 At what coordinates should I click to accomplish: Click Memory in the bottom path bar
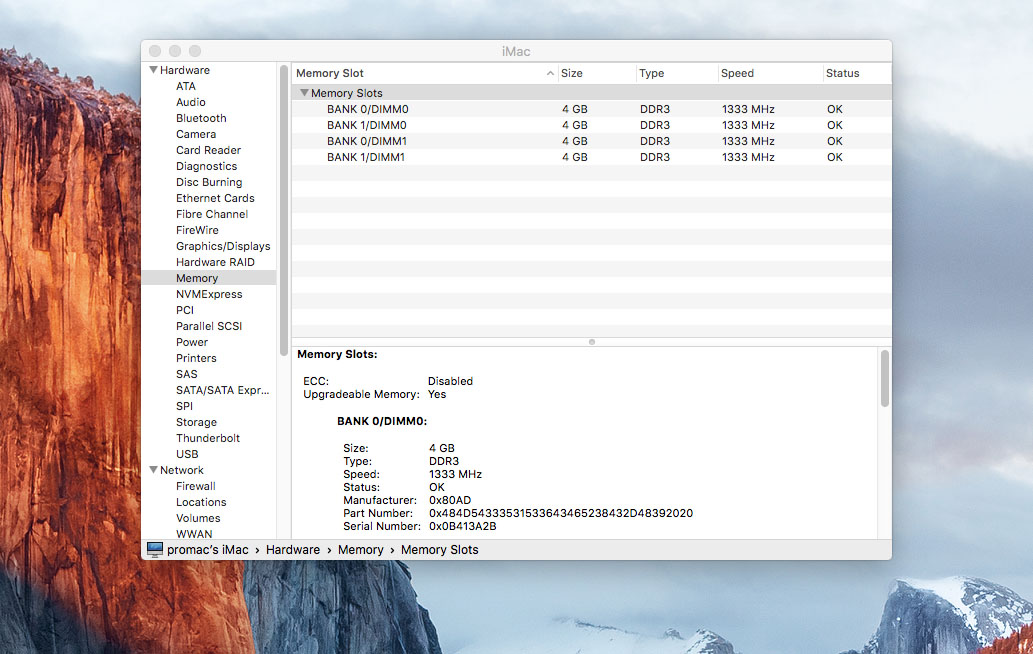coord(360,549)
